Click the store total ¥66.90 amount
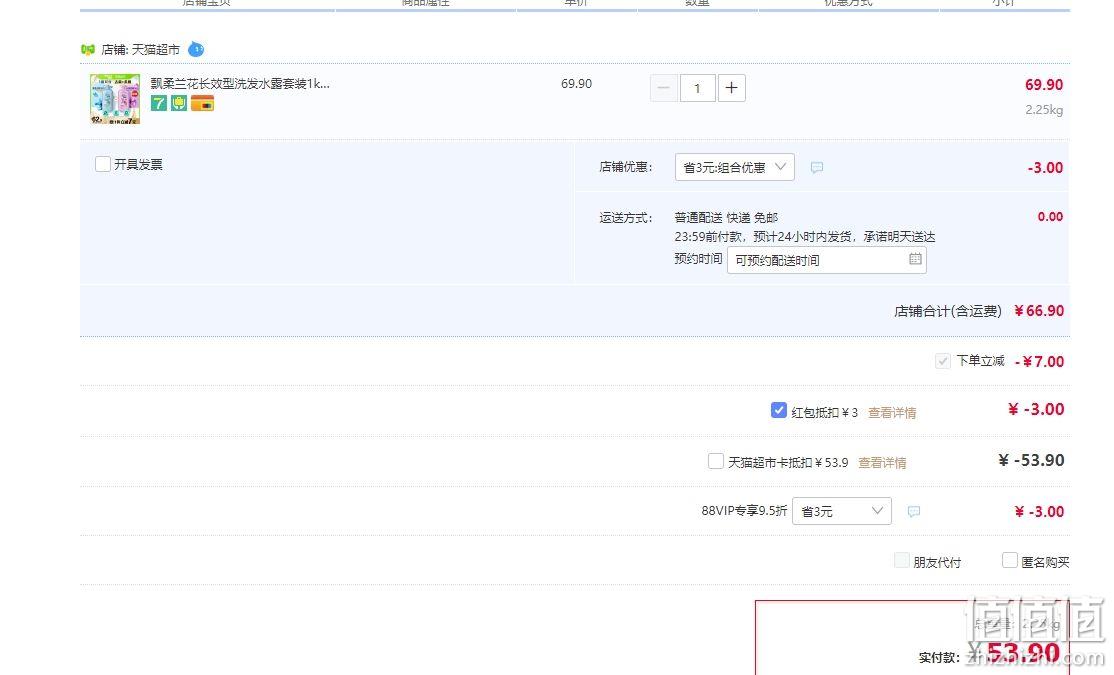Screen dimensions: 1114x675 click(x=1039, y=310)
